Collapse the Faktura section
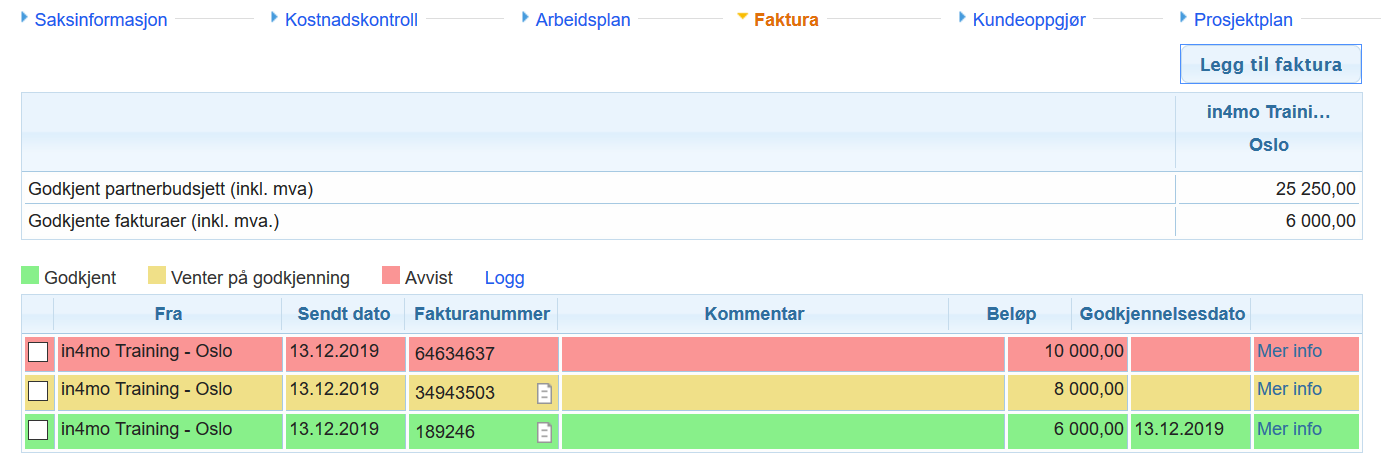This screenshot has height=457, width=1382. click(786, 20)
